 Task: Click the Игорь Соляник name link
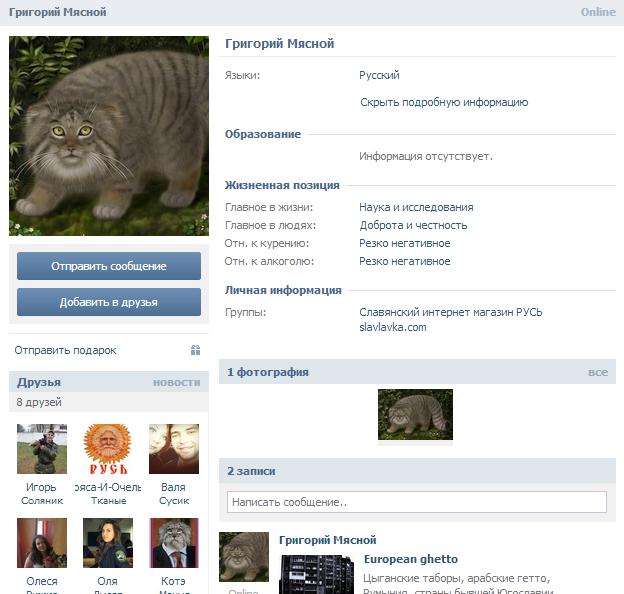[42, 494]
